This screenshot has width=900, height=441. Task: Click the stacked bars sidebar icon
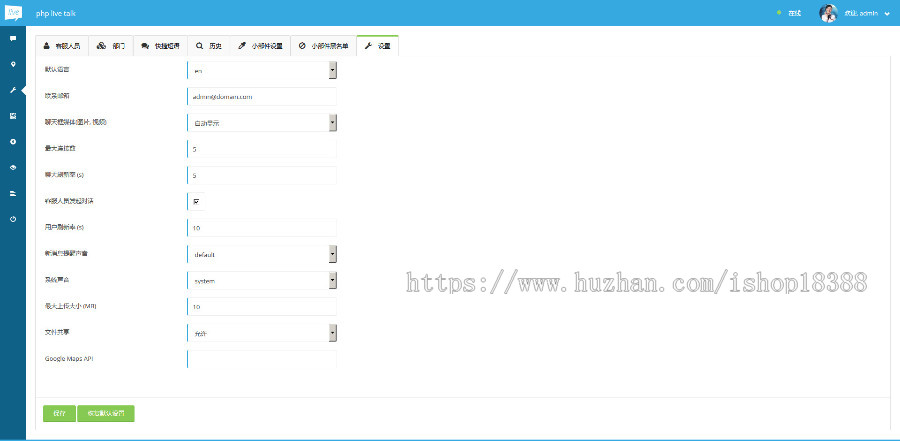13,193
